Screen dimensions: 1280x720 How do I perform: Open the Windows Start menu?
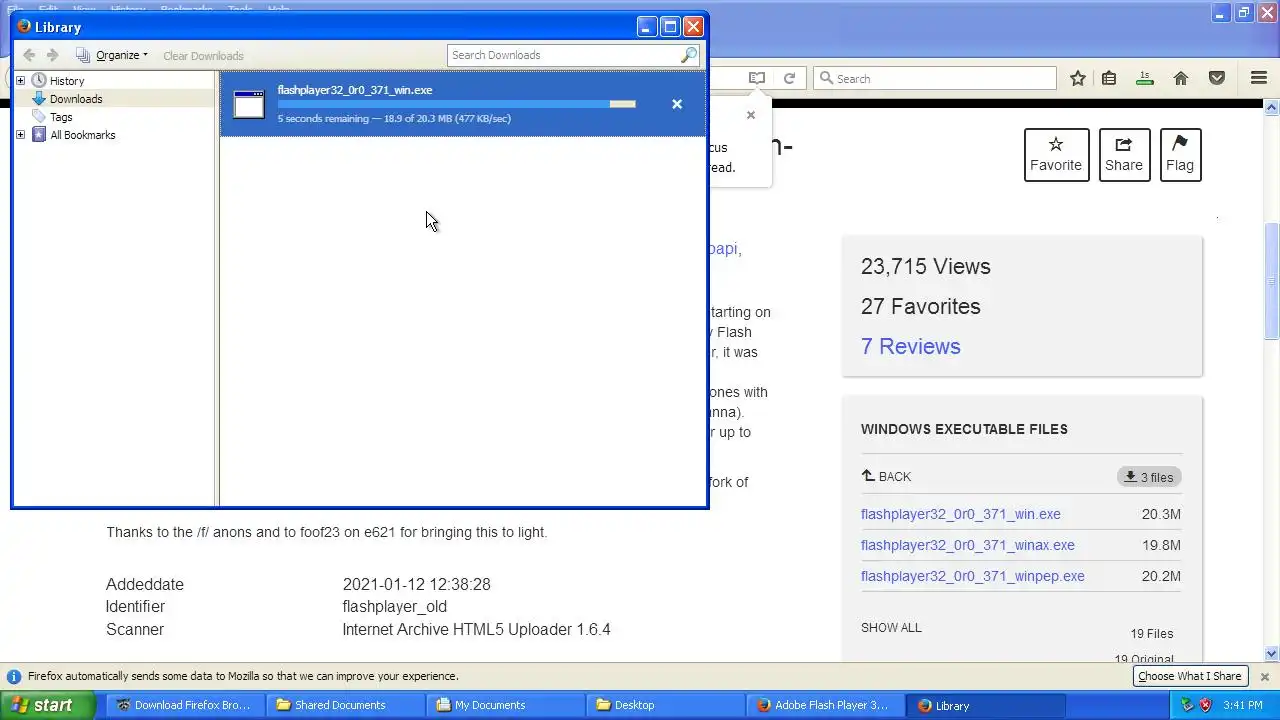47,705
